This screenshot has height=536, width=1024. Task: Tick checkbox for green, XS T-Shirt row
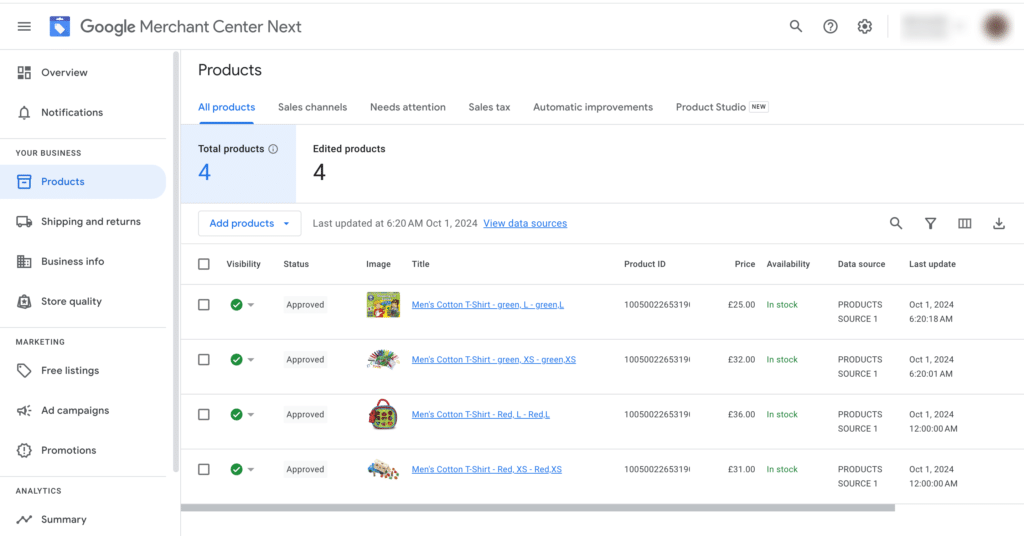[x=204, y=360]
